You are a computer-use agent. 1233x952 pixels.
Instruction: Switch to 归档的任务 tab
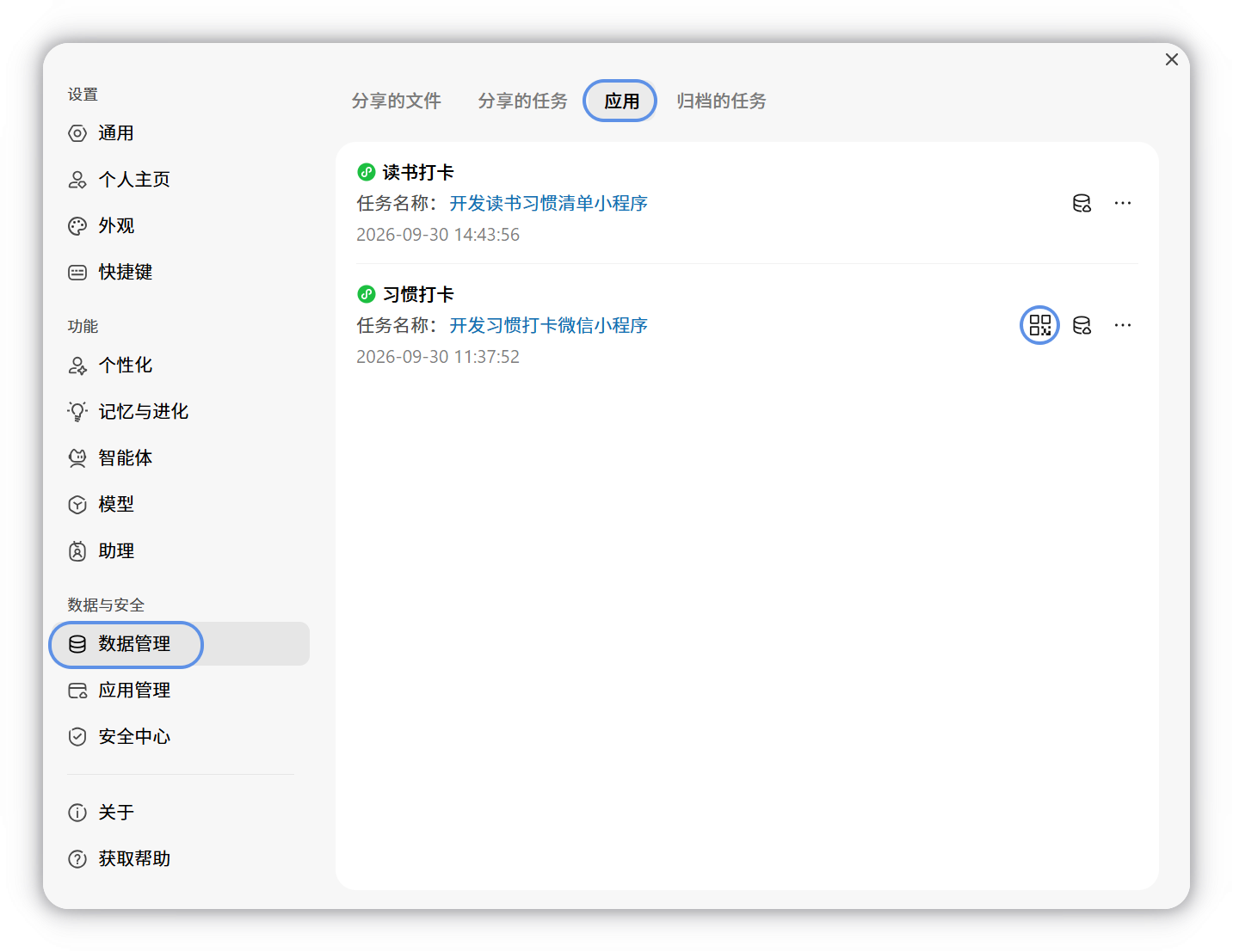click(721, 101)
